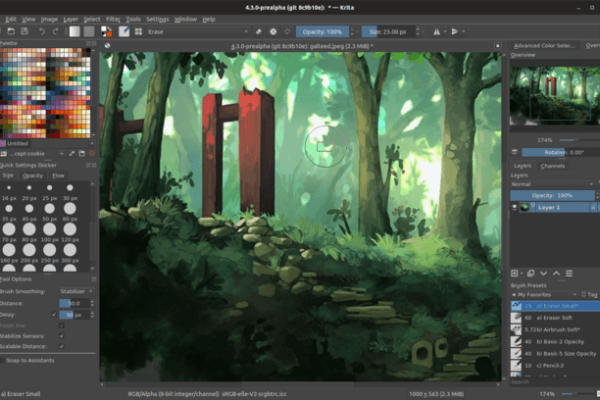Edit the selected palette swatch
This screenshot has width=600, height=400.
tap(72, 153)
